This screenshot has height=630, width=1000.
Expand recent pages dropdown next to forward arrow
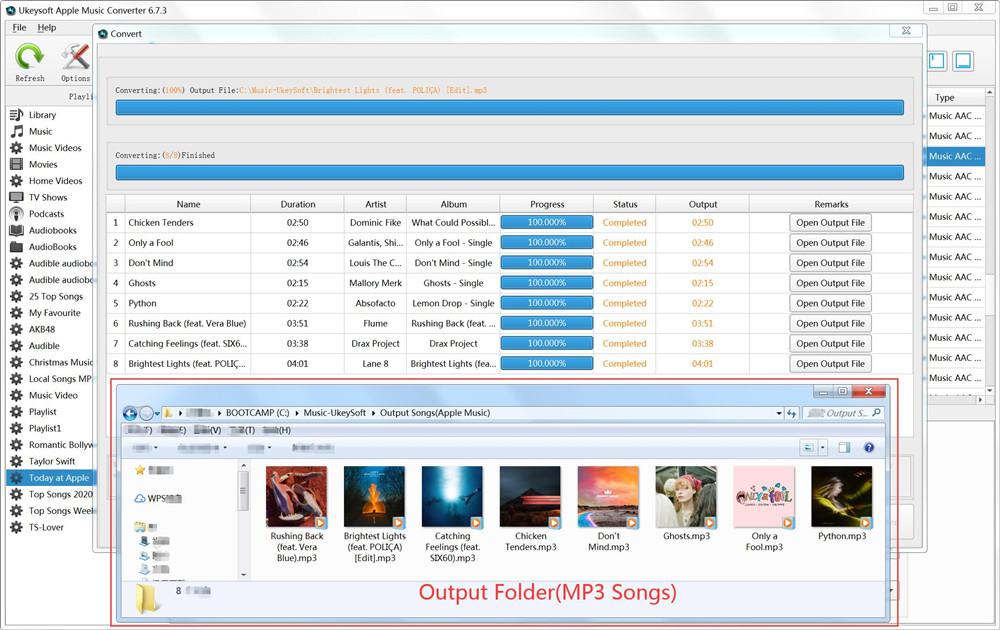(x=157, y=413)
